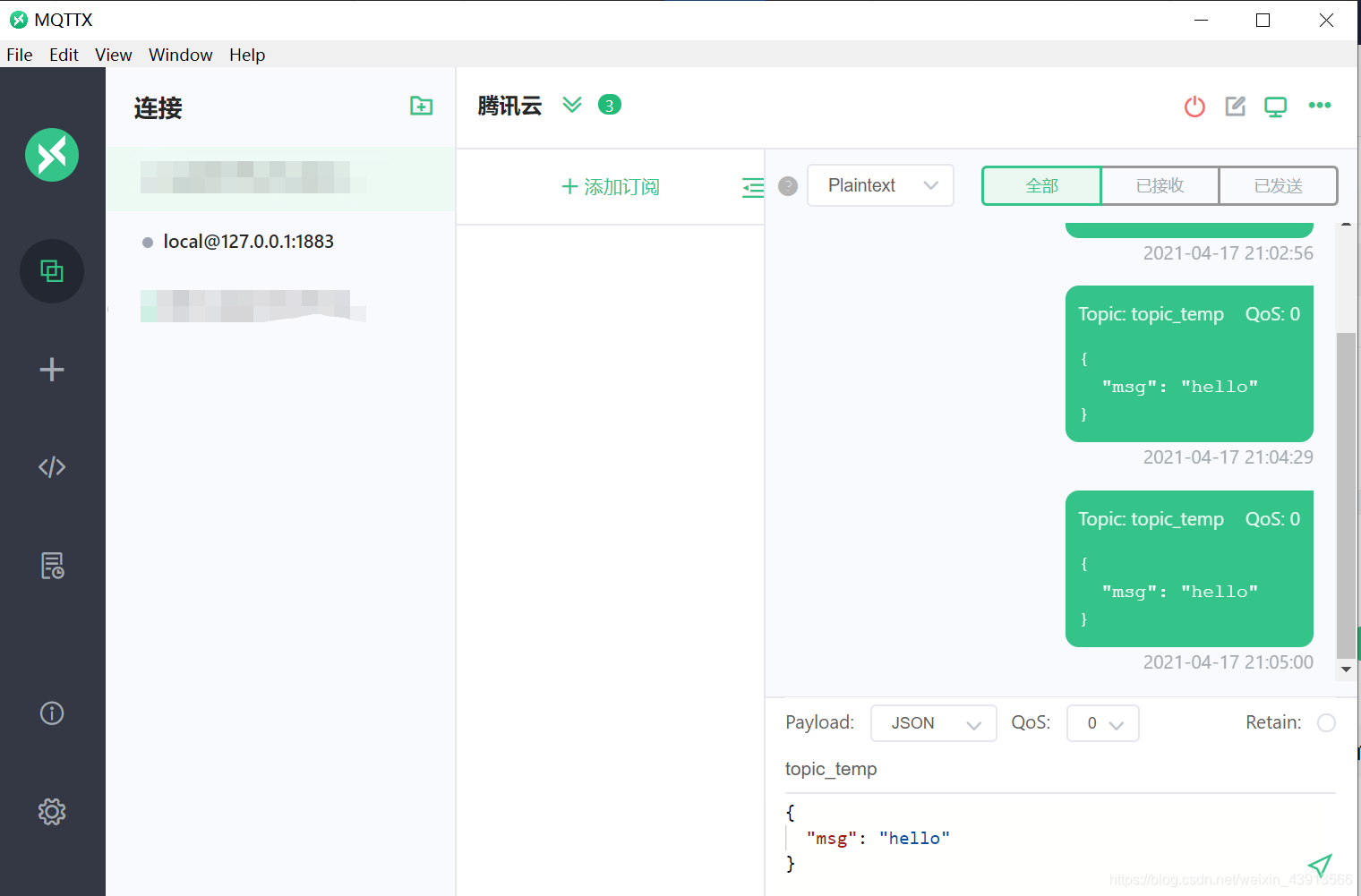
Task: Switch message filter to 已接收
Action: coord(1160,185)
